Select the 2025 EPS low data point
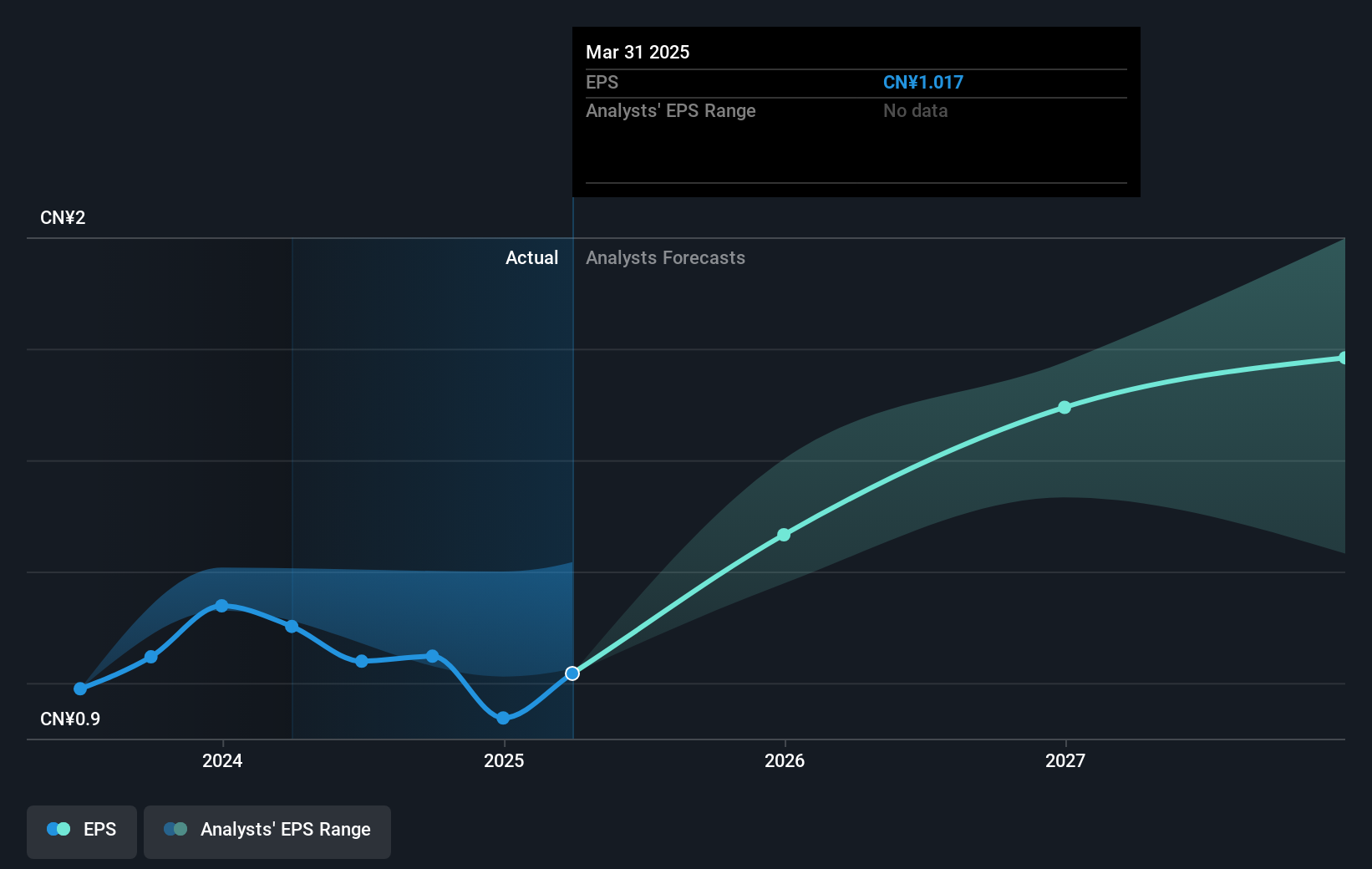Screen dimensions: 1372x869 click(x=503, y=718)
